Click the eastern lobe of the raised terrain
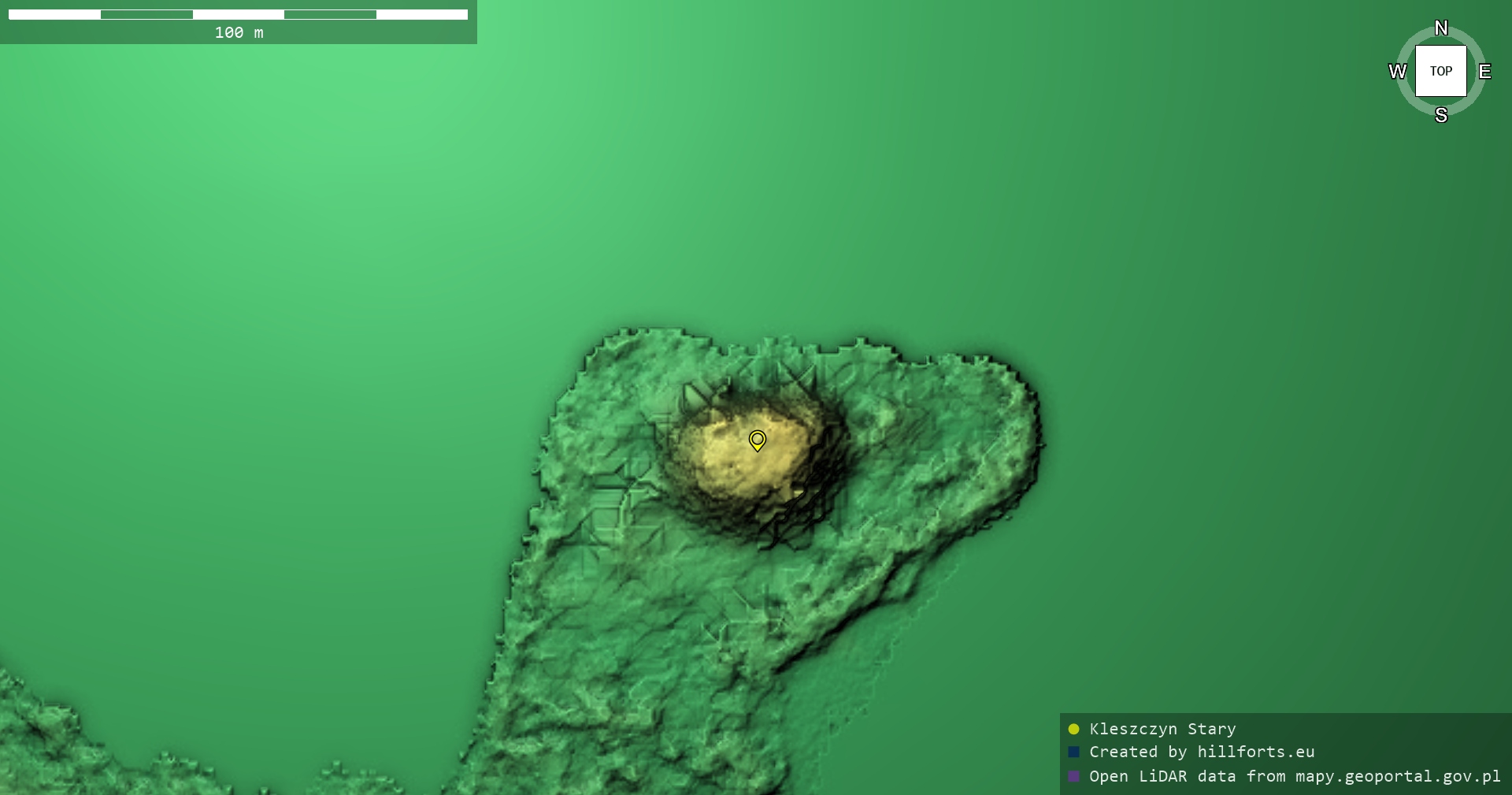 [976, 441]
